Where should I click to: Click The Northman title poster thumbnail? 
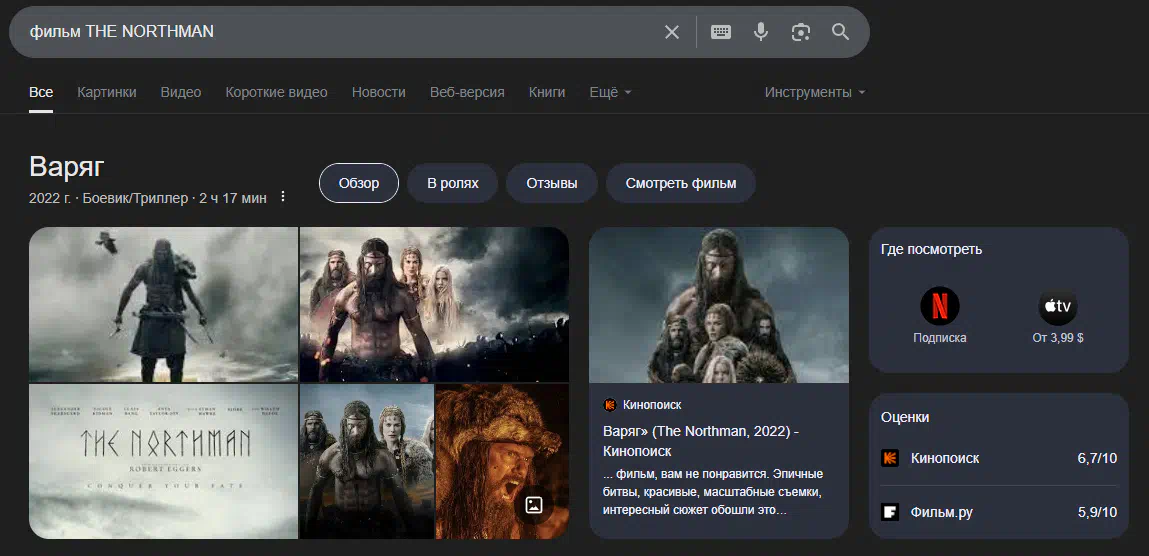(x=164, y=461)
